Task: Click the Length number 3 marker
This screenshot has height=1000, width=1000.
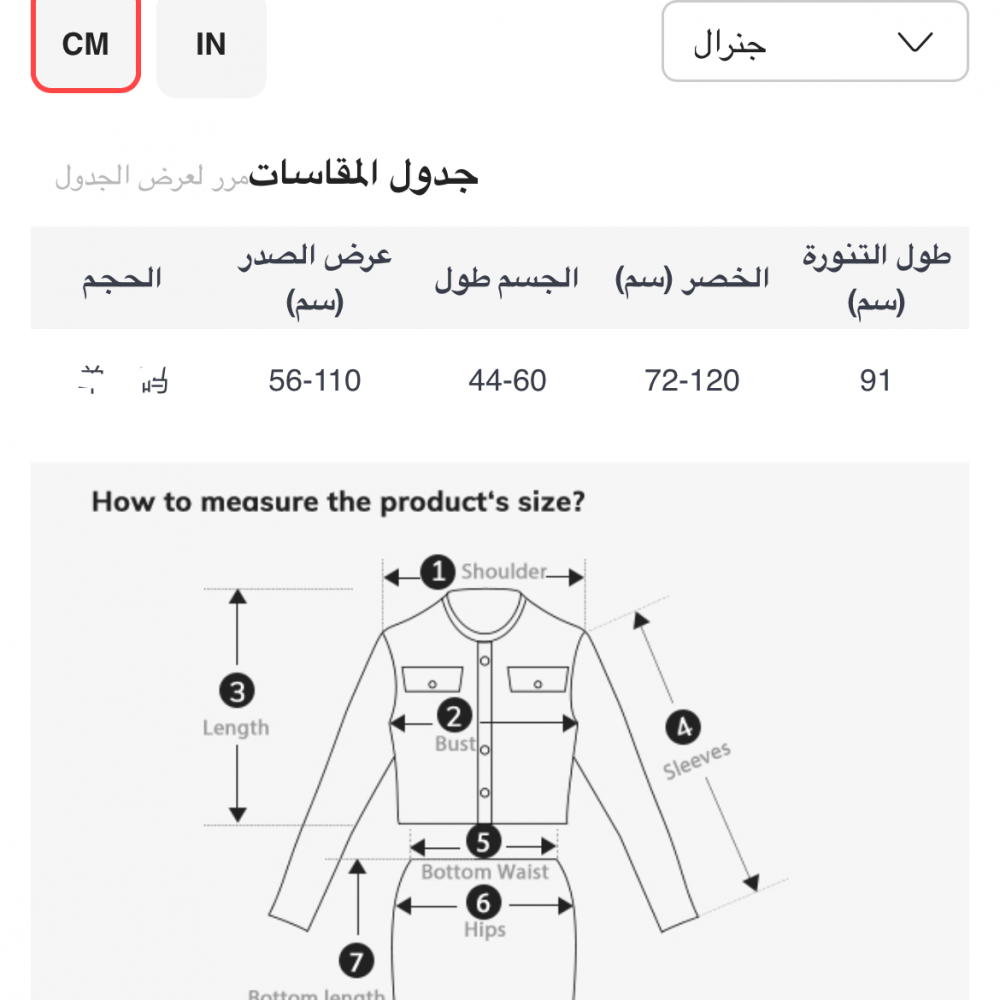Action: point(237,691)
